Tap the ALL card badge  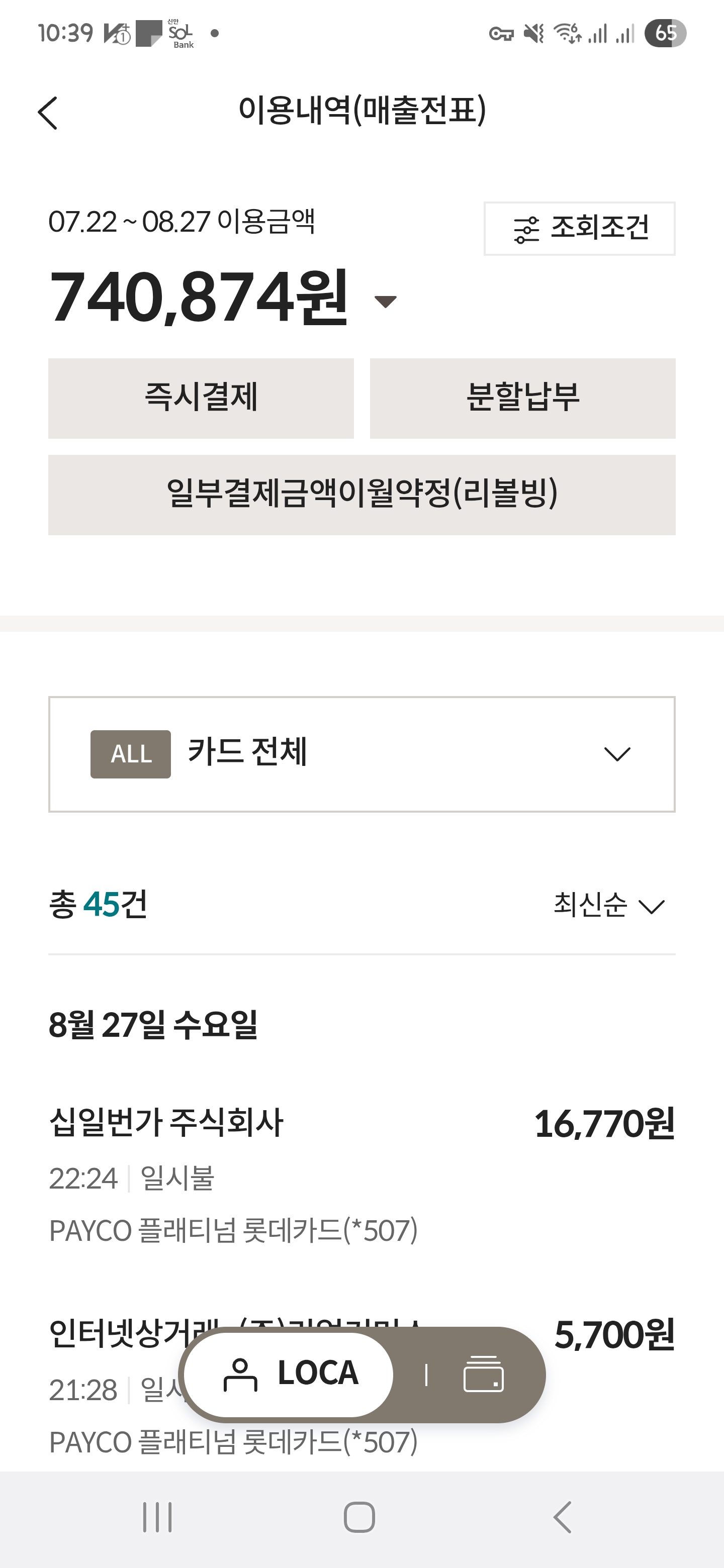point(130,753)
